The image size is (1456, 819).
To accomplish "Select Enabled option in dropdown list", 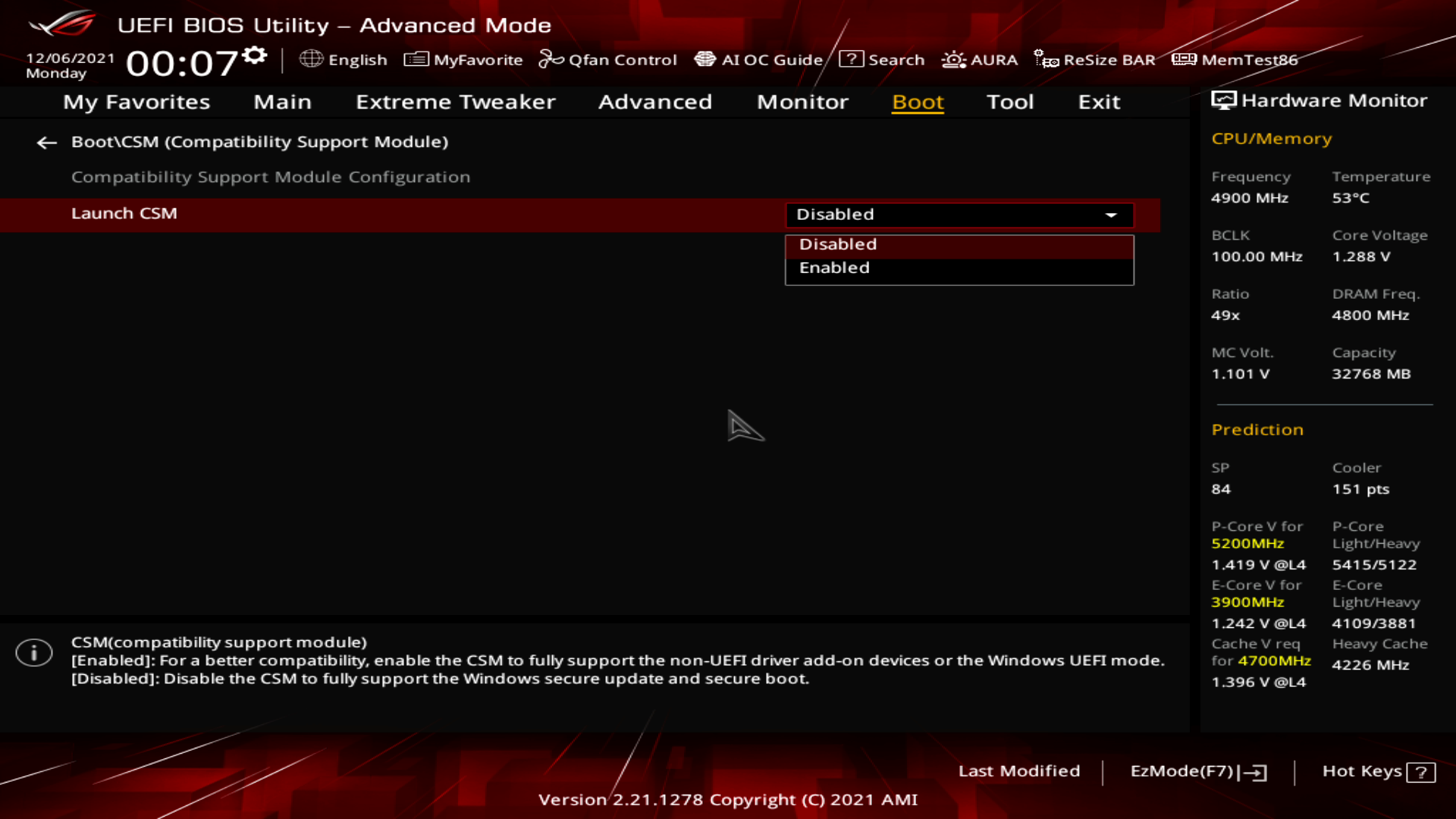I will tap(834, 268).
